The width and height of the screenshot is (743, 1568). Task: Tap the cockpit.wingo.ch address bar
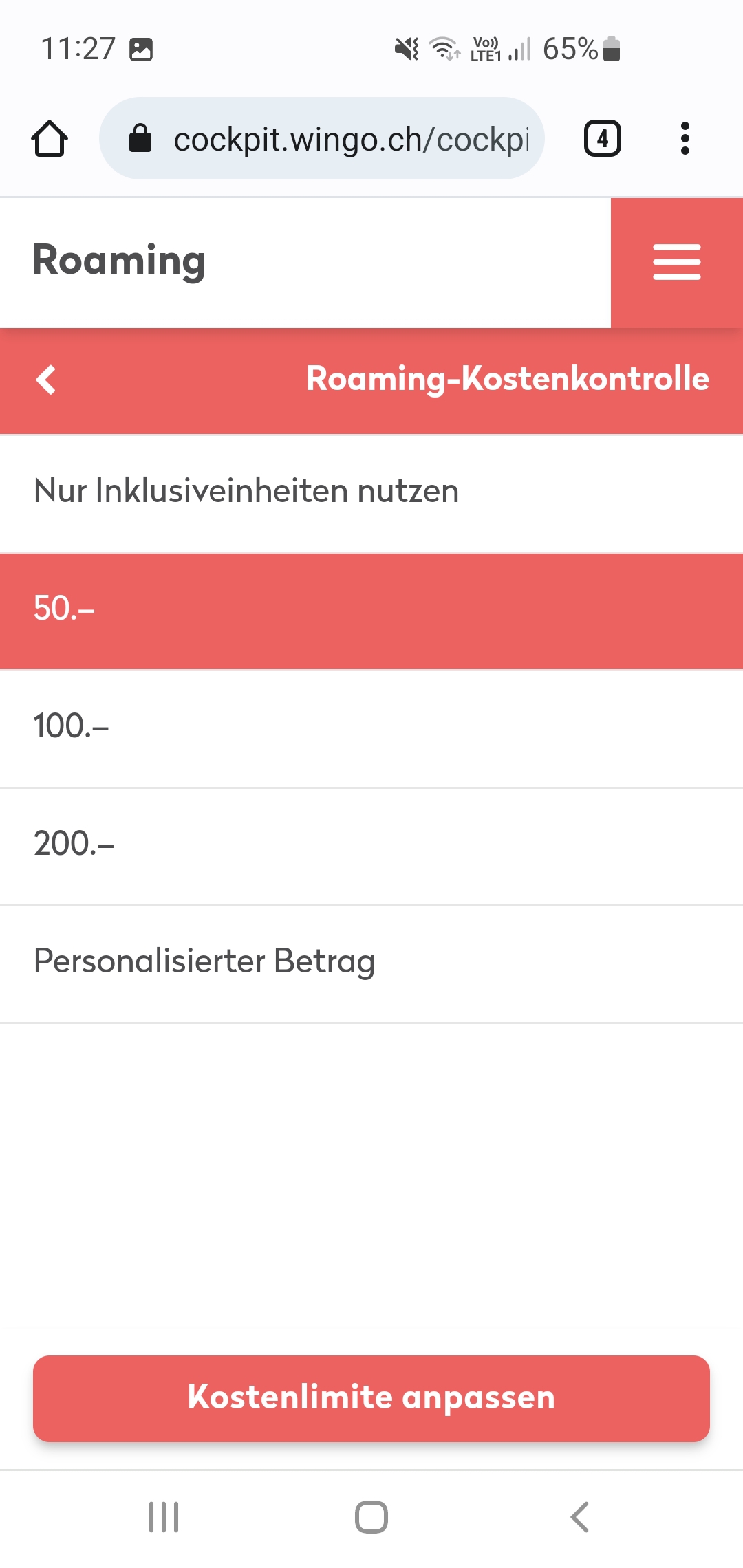coord(351,139)
